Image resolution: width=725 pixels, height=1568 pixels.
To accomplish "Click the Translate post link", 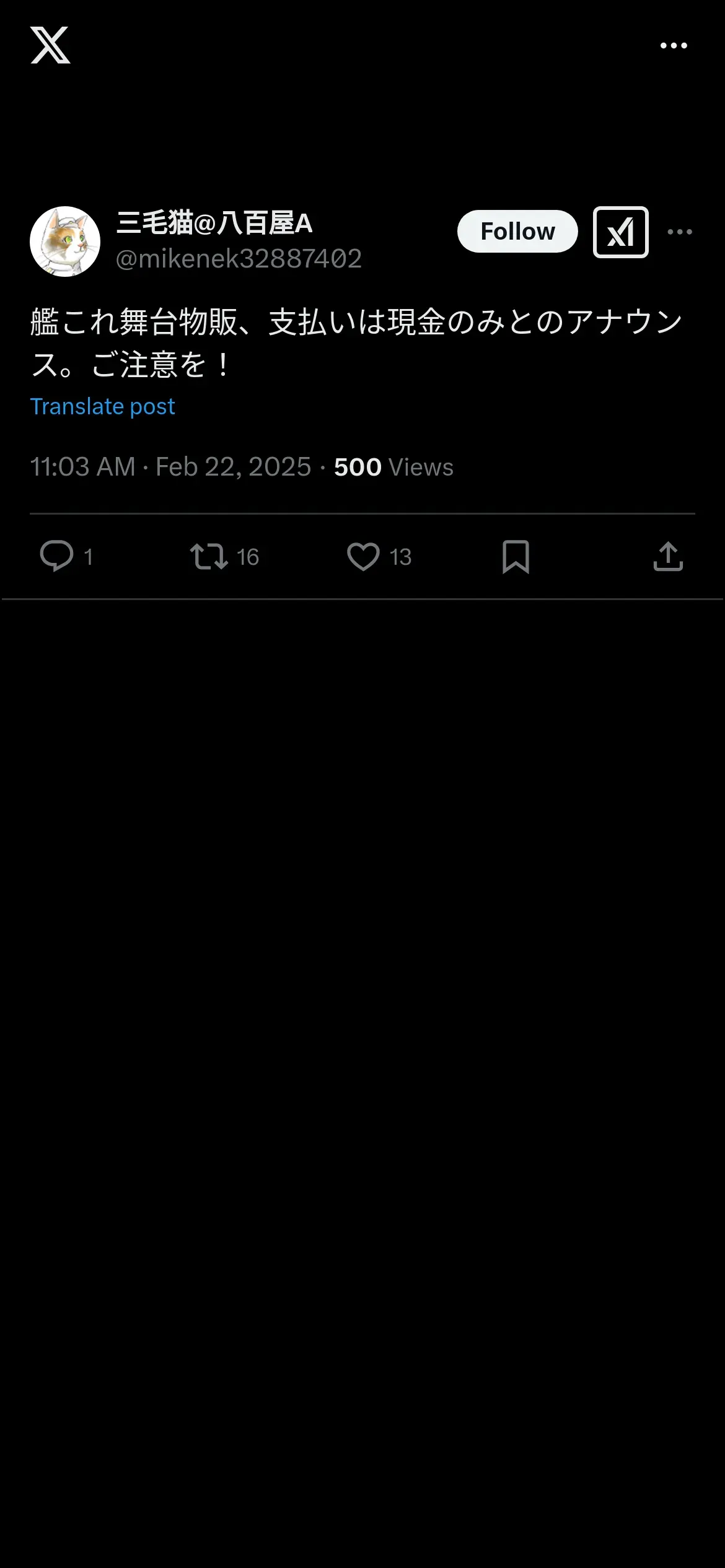I will click(103, 407).
